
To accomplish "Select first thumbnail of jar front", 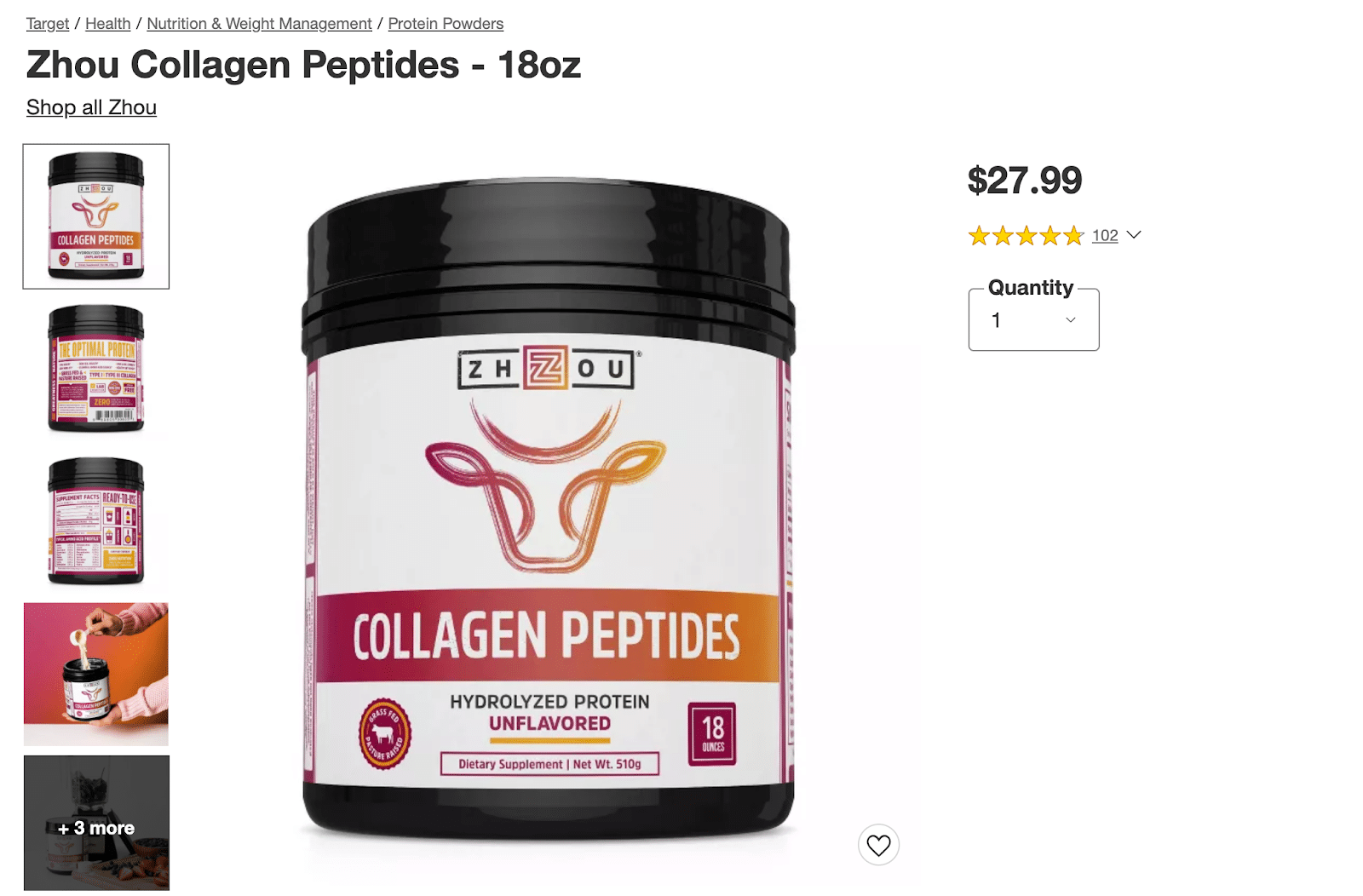I will coord(96,216).
